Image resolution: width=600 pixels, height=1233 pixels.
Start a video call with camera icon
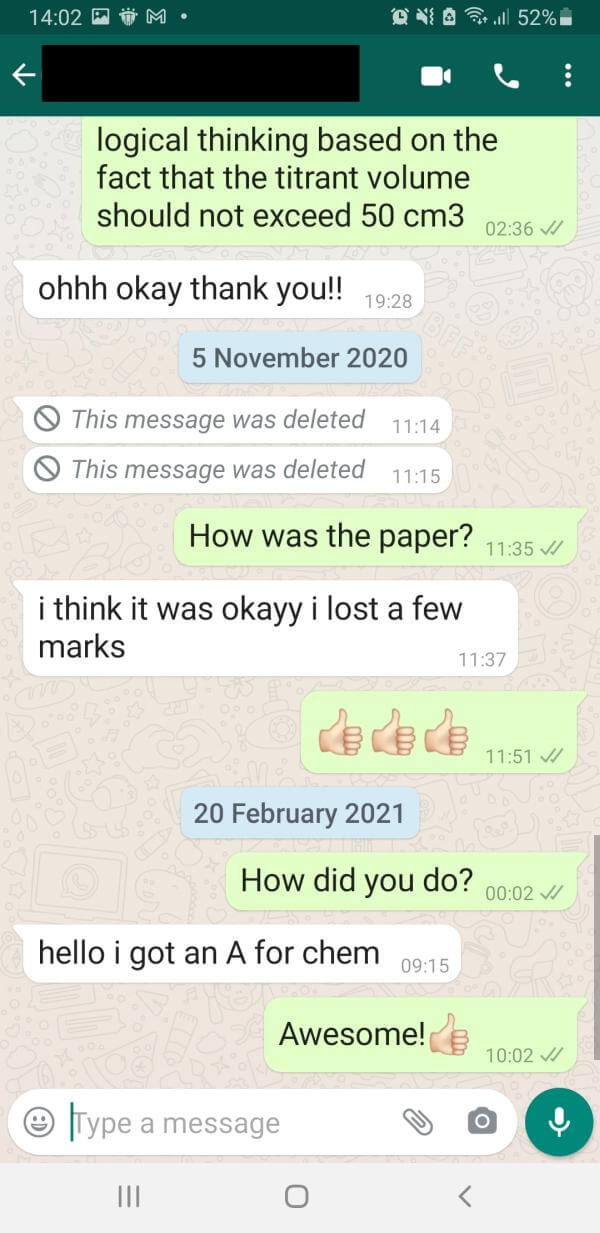pos(436,75)
